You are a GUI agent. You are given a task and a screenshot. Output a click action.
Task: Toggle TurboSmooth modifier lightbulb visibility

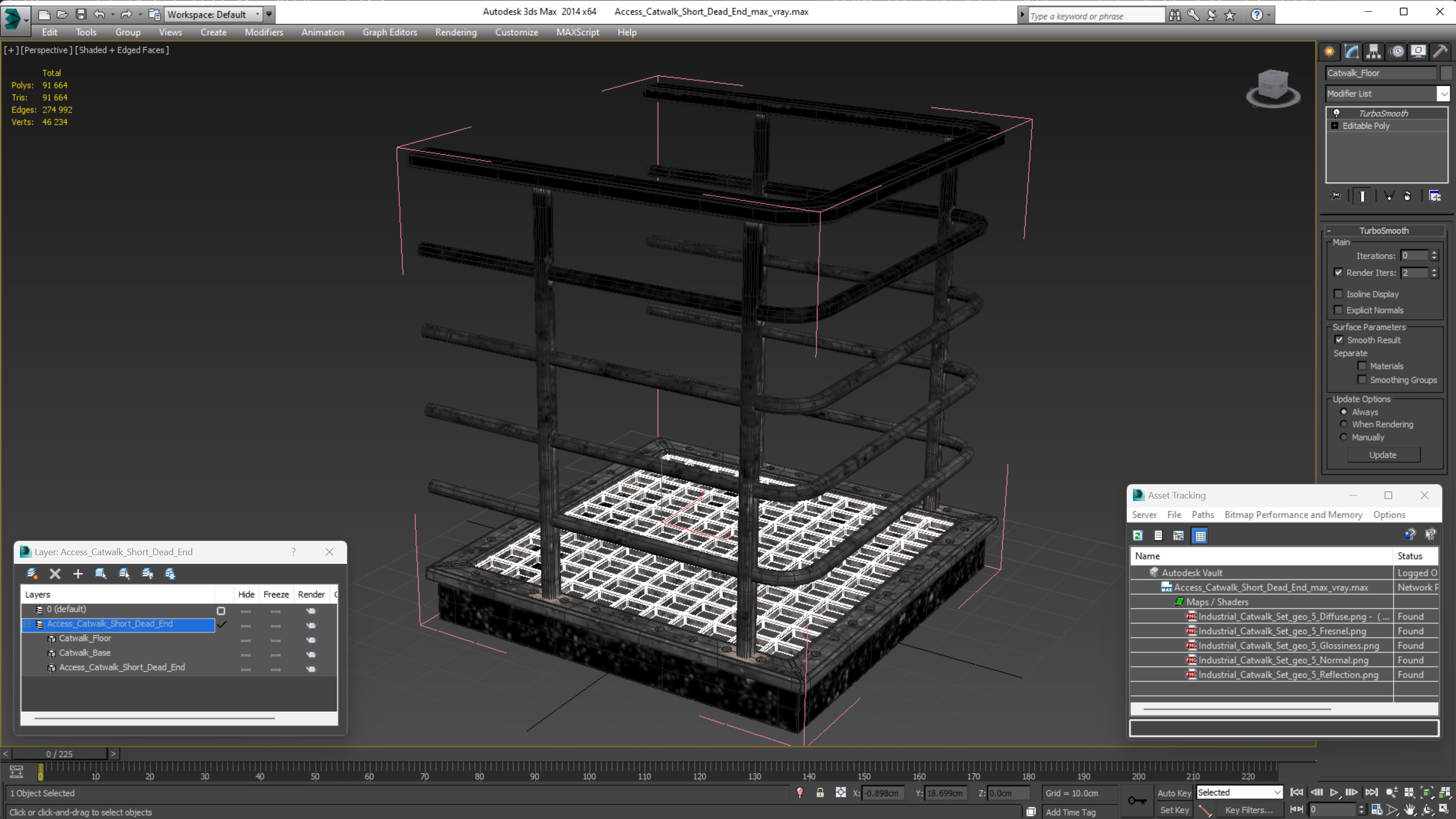click(x=1337, y=113)
